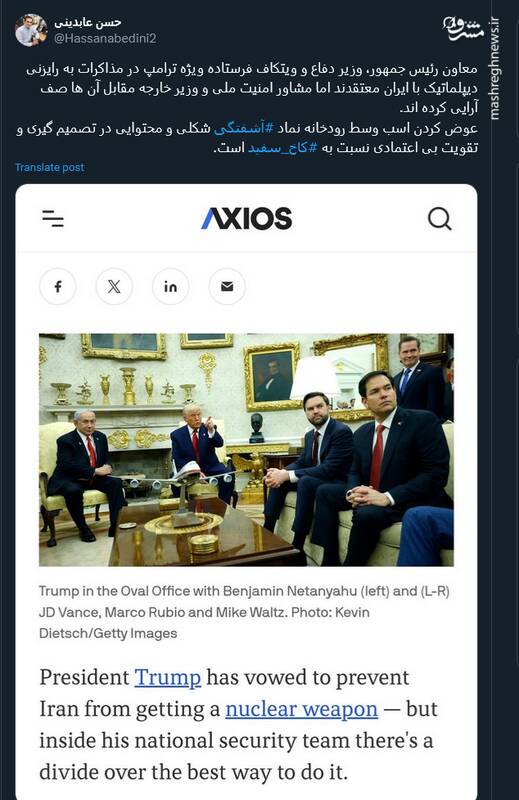519x800 pixels.
Task: Open the Trump hyperlink in article
Action: click(167, 678)
